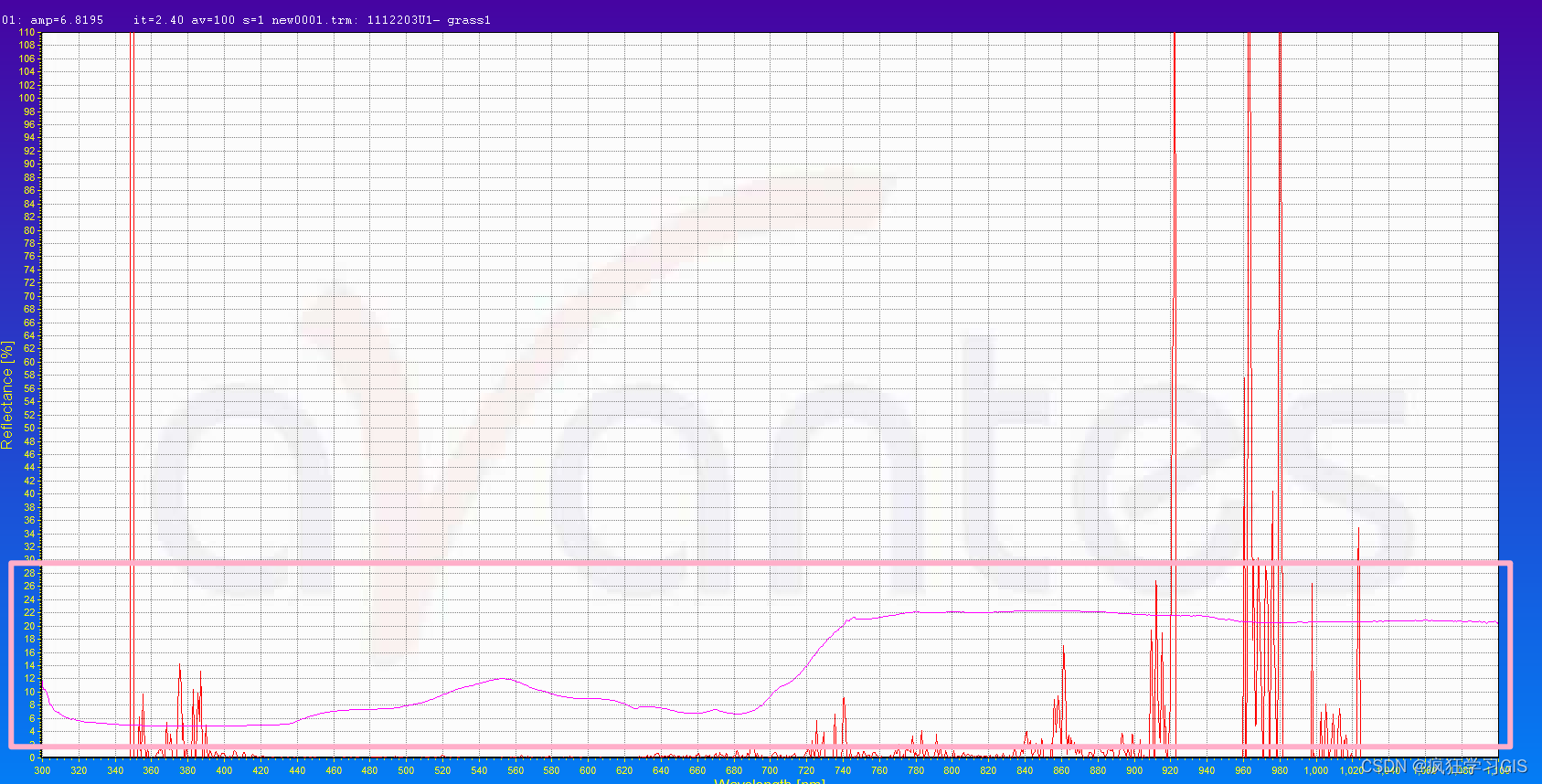1542x784 pixels.
Task: Click the 700 label on wavelength axis
Action: [x=770, y=770]
